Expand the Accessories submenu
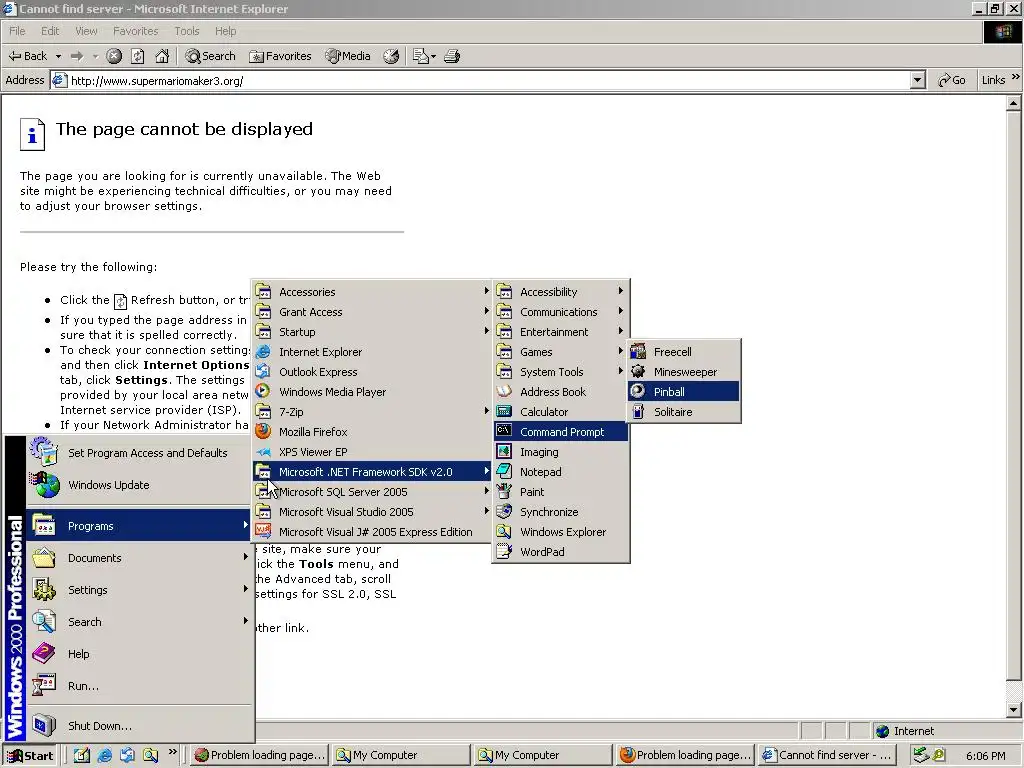This screenshot has height=768, width=1024. click(372, 292)
